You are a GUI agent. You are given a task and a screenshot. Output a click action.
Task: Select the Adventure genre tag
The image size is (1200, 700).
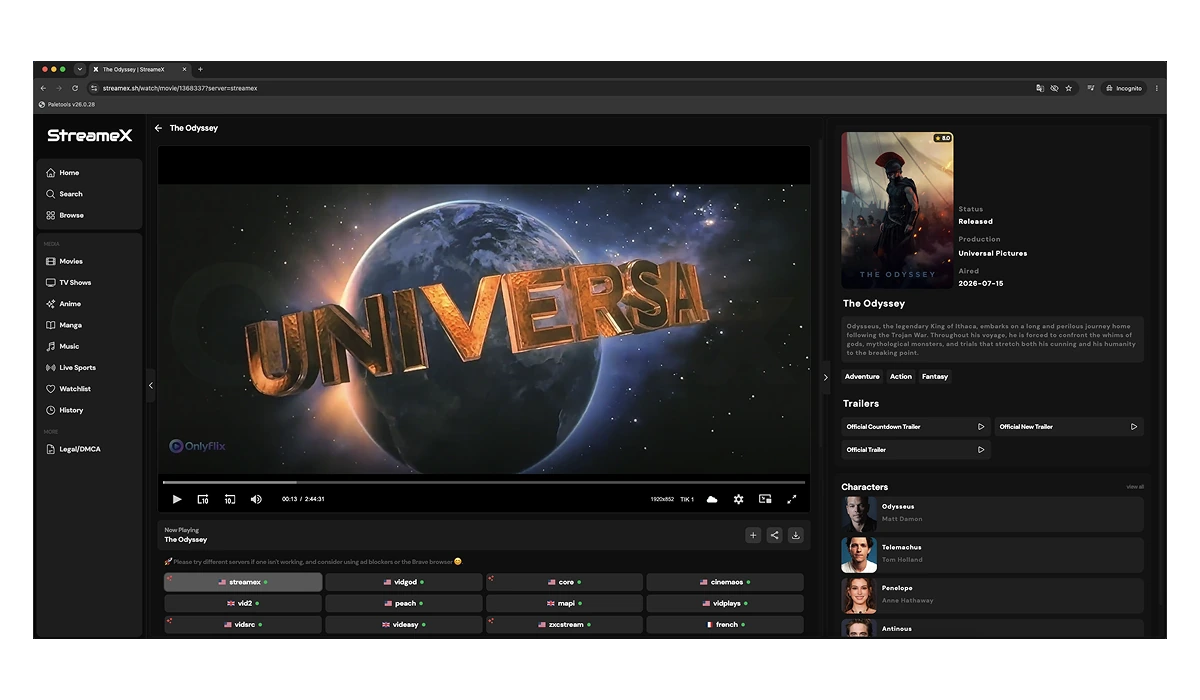[x=862, y=377]
